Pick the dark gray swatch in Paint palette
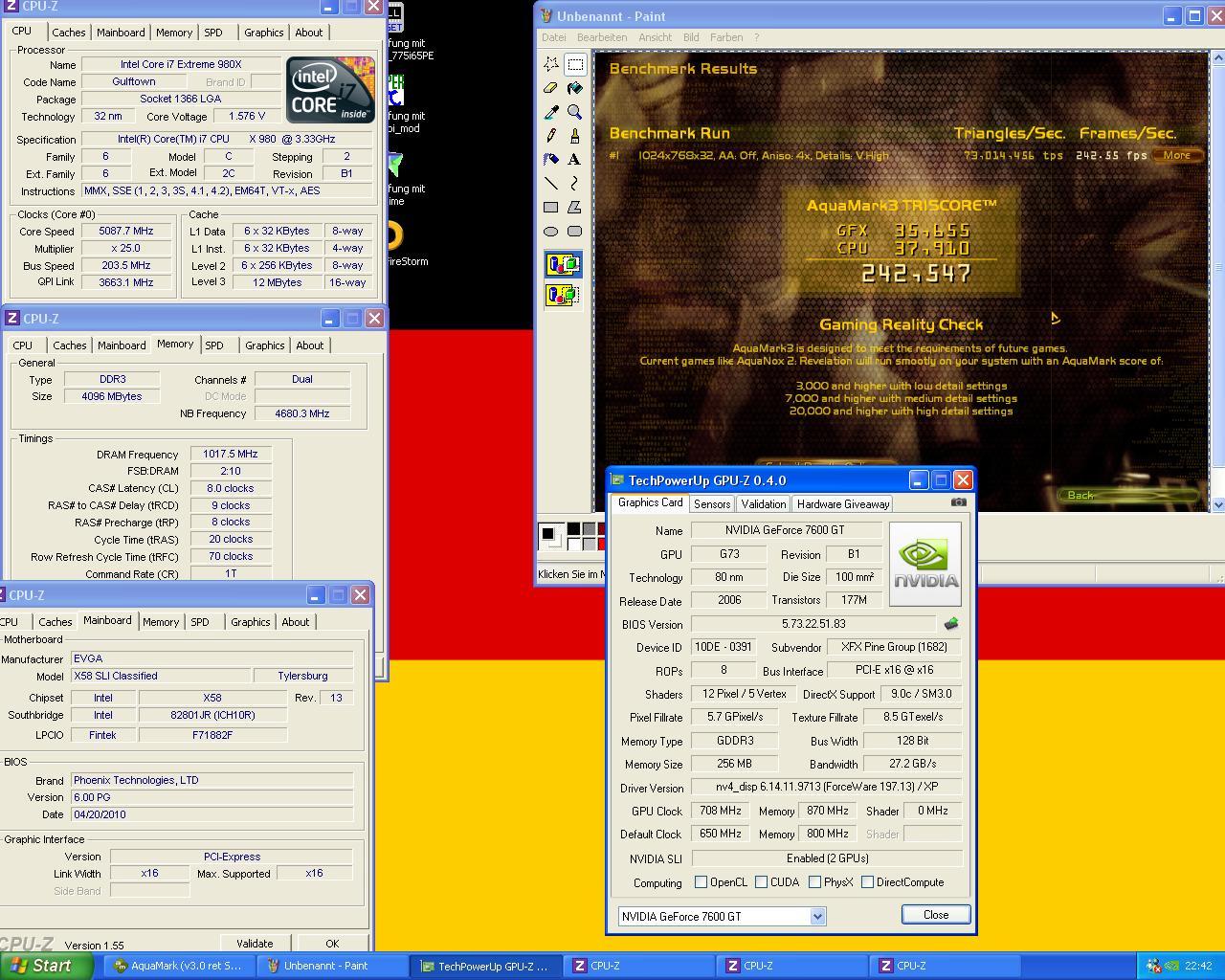 coord(589,528)
